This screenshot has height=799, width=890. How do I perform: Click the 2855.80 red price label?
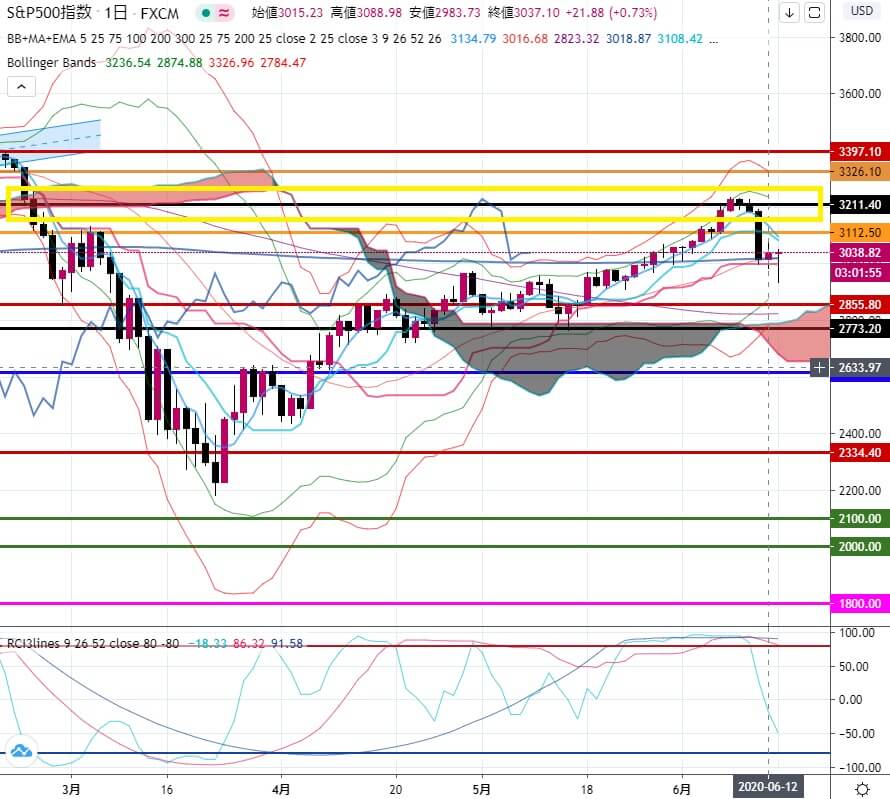point(860,305)
